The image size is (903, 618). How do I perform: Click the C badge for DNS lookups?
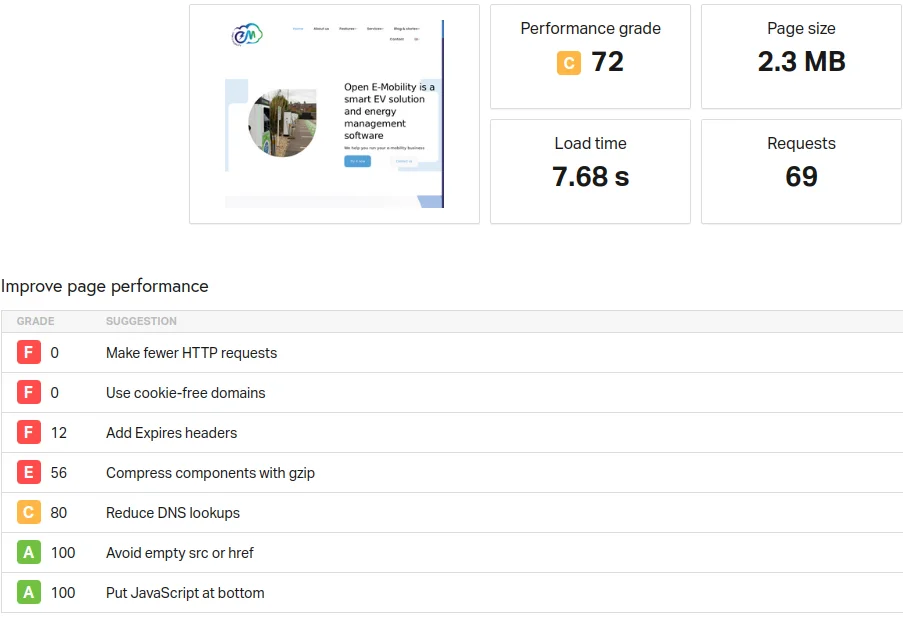pyautogui.click(x=28, y=513)
